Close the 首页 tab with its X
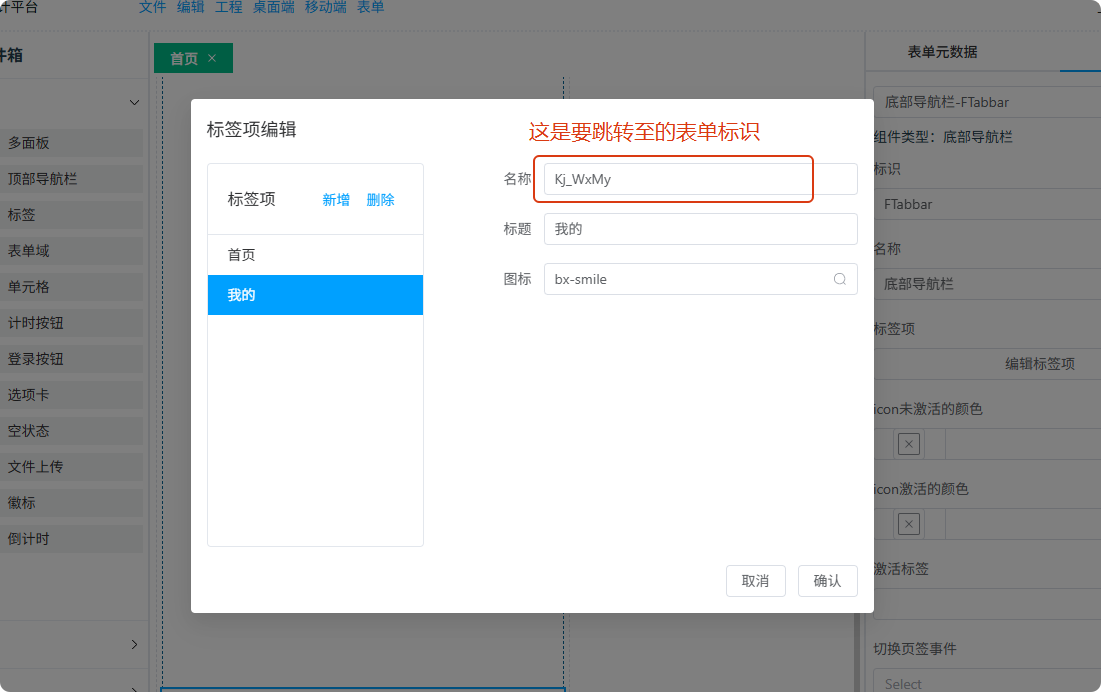 coord(212,59)
